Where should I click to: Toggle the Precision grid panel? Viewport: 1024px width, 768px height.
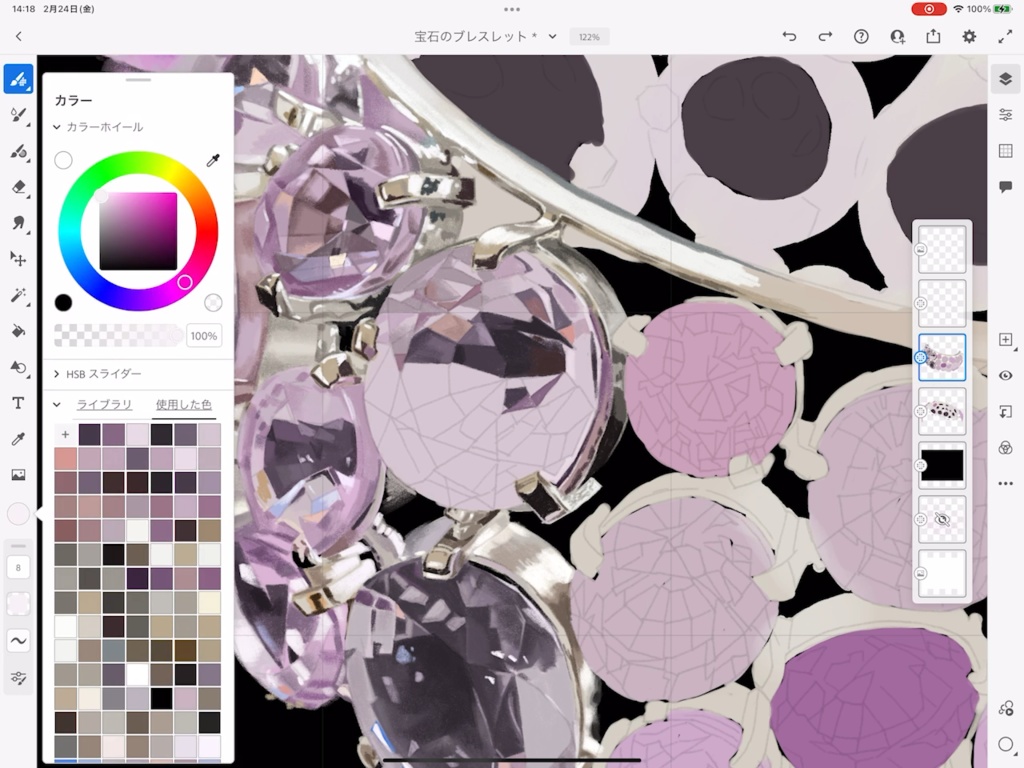[x=1006, y=152]
